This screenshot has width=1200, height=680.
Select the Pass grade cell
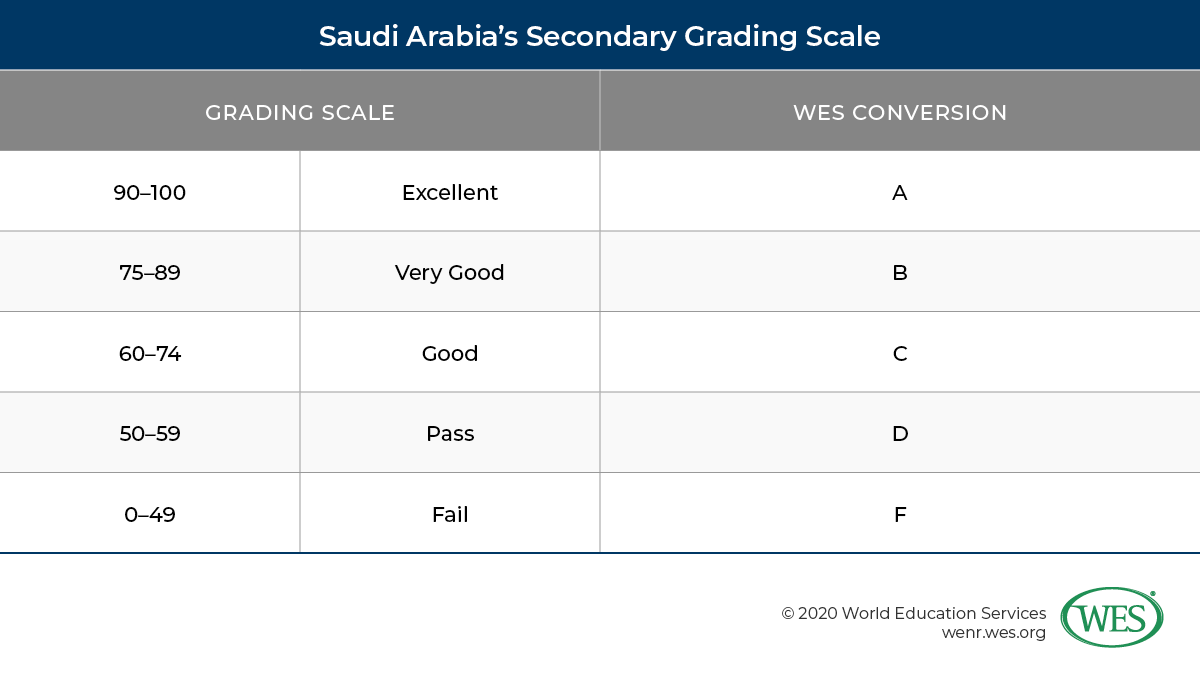[x=450, y=434]
